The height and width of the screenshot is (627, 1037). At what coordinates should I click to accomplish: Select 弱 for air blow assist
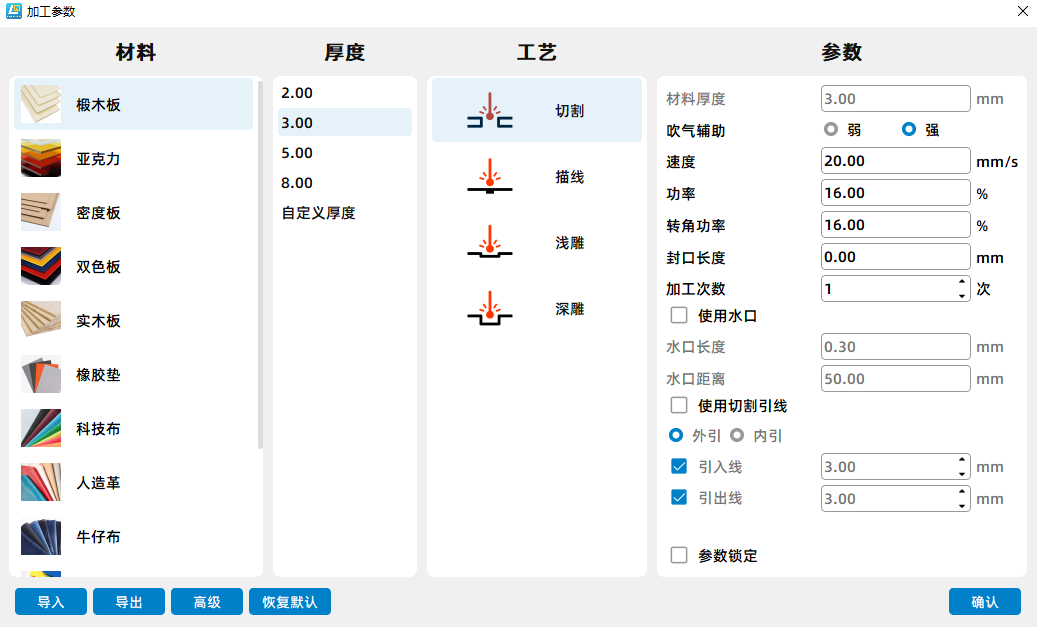(831, 129)
